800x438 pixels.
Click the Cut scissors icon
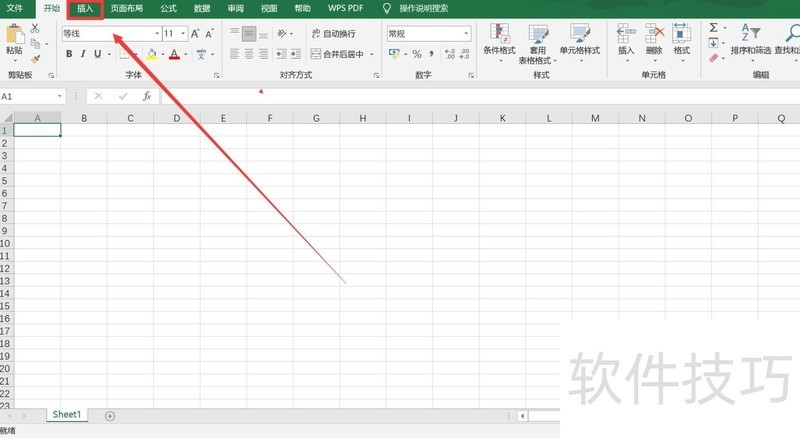pyautogui.click(x=35, y=28)
